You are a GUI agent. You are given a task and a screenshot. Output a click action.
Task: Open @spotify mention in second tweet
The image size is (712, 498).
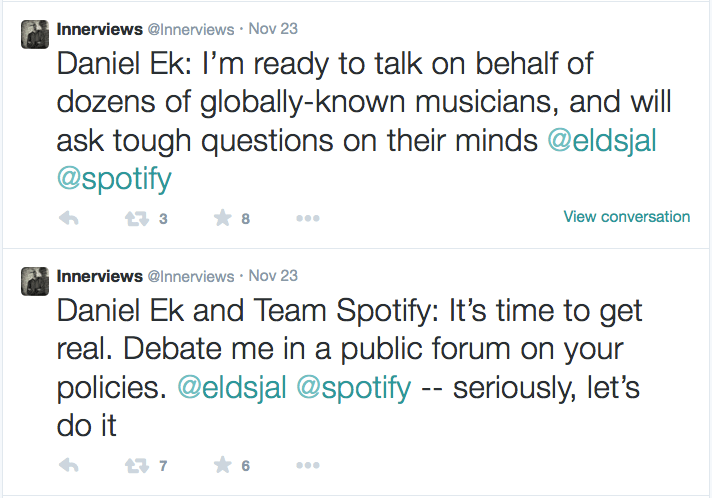[354, 388]
